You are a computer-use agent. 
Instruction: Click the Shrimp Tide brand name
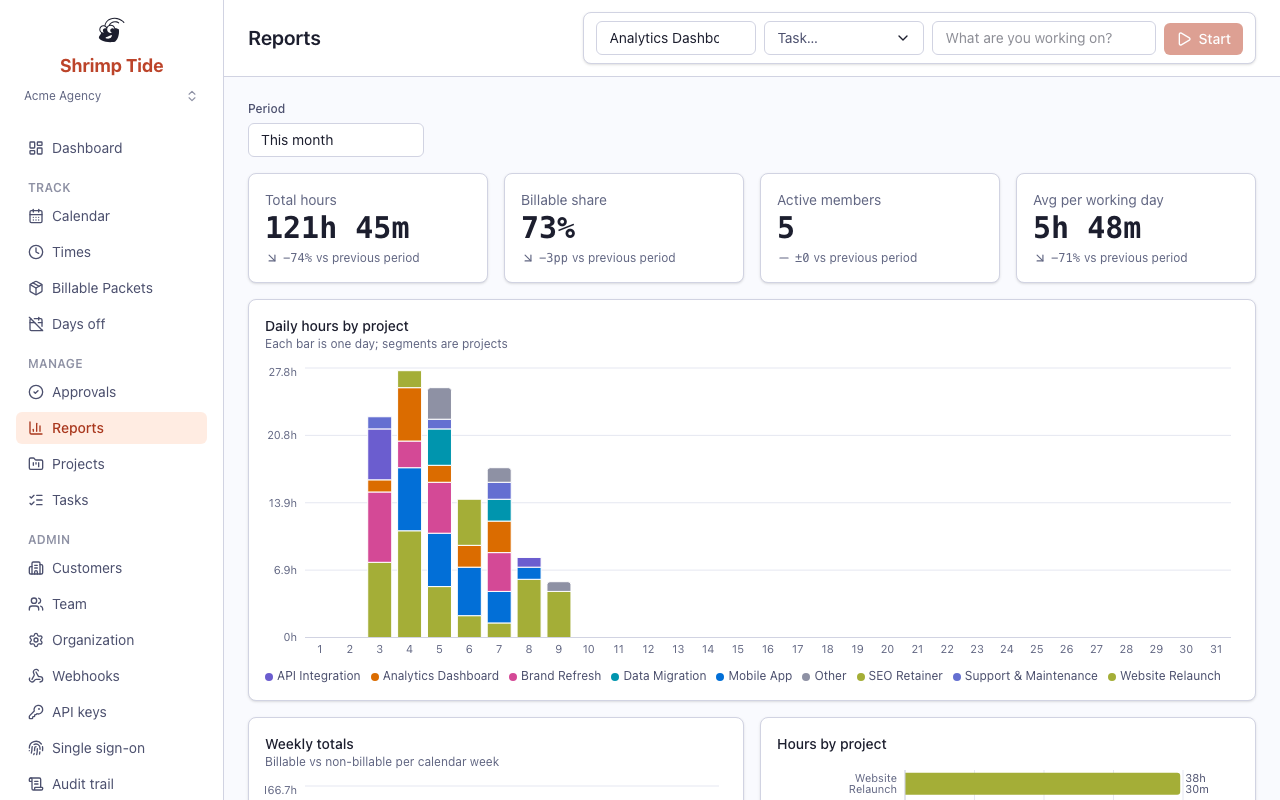[112, 66]
